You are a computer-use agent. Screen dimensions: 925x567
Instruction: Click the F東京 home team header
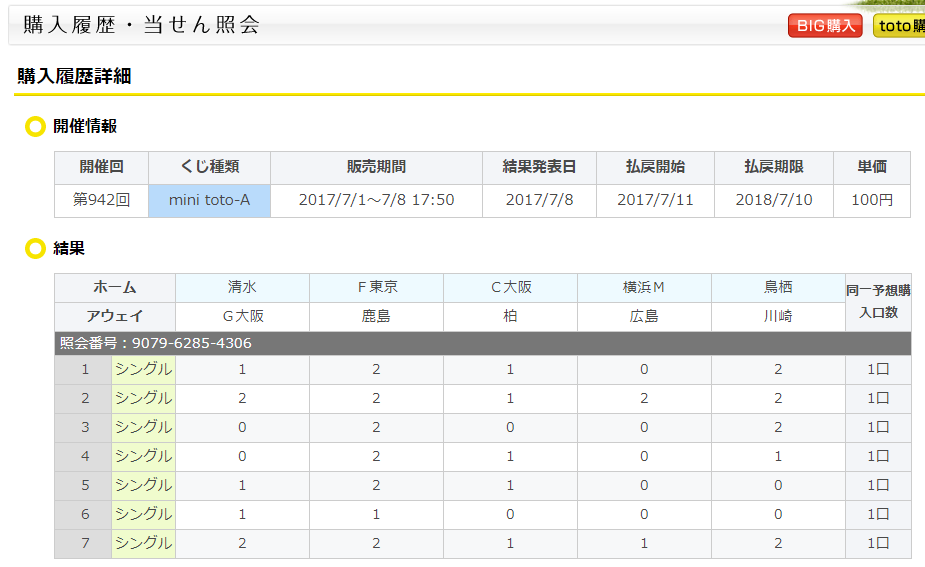tap(376, 288)
